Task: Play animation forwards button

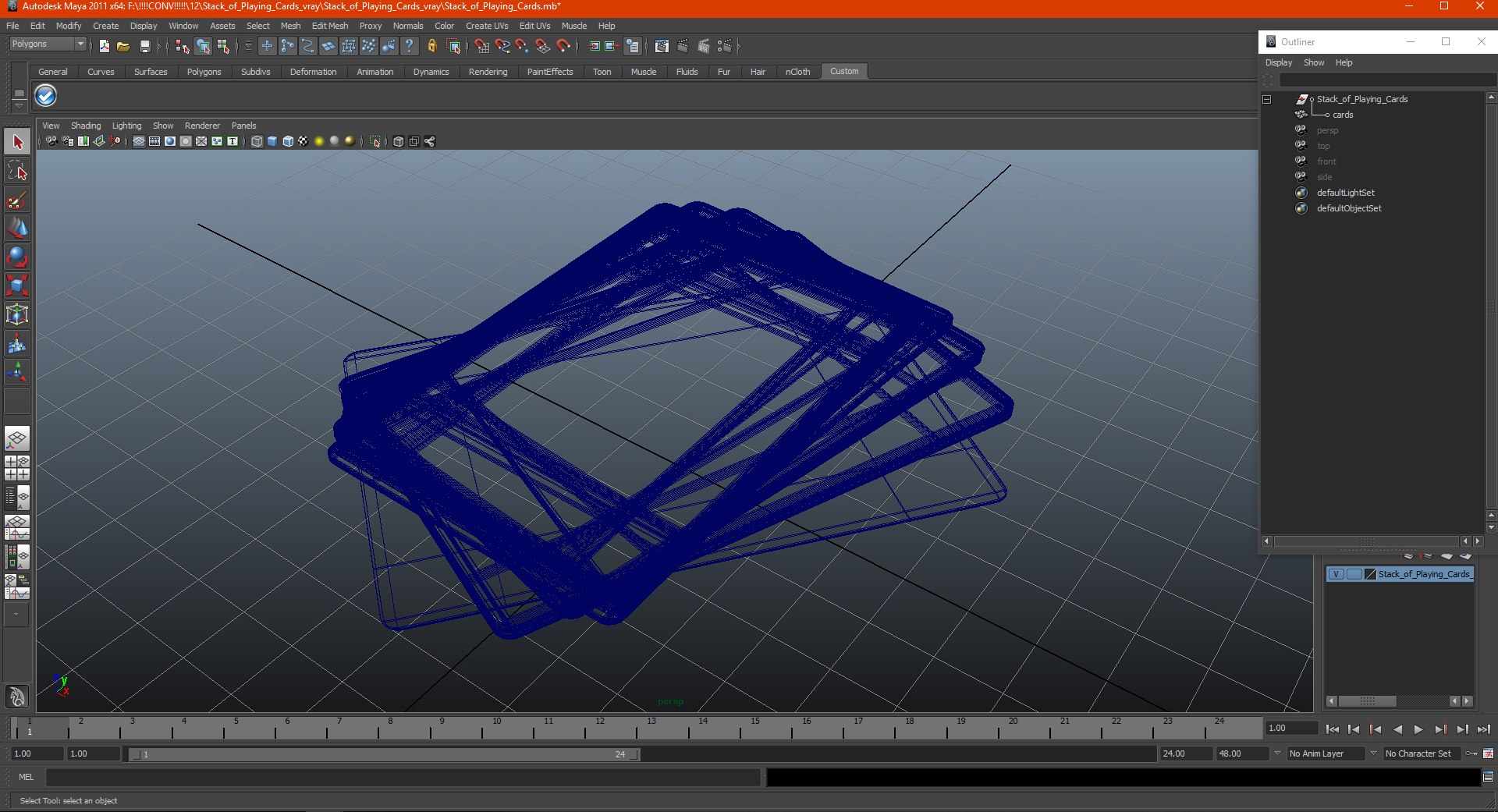Action: coord(1418,729)
